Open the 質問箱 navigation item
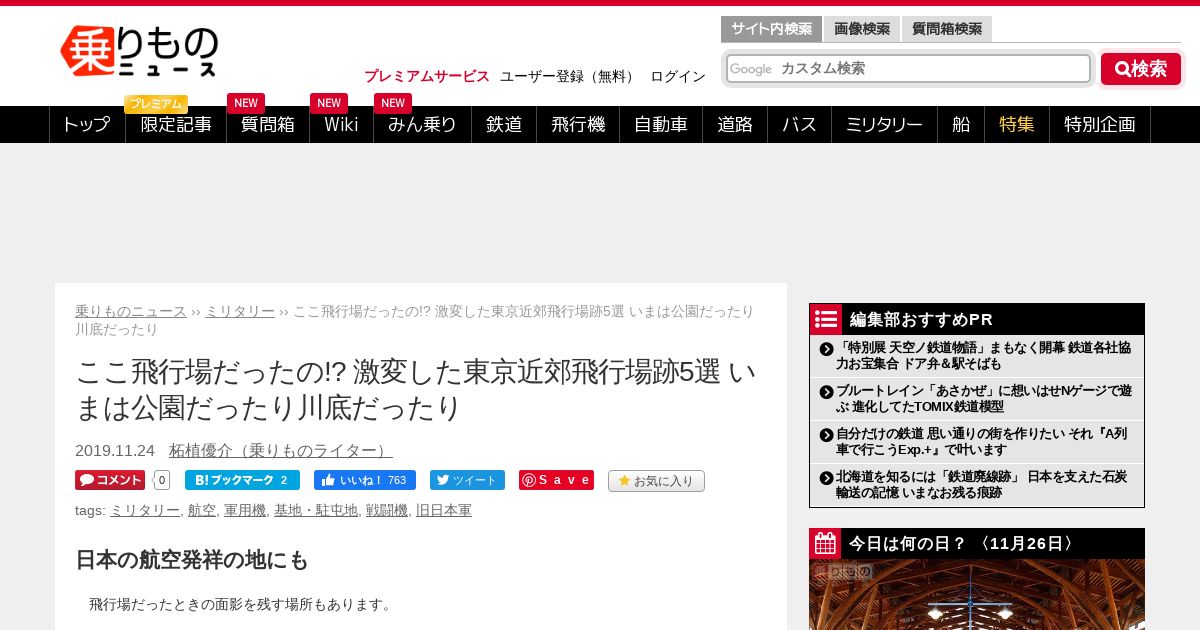This screenshot has height=630, width=1200. point(268,125)
